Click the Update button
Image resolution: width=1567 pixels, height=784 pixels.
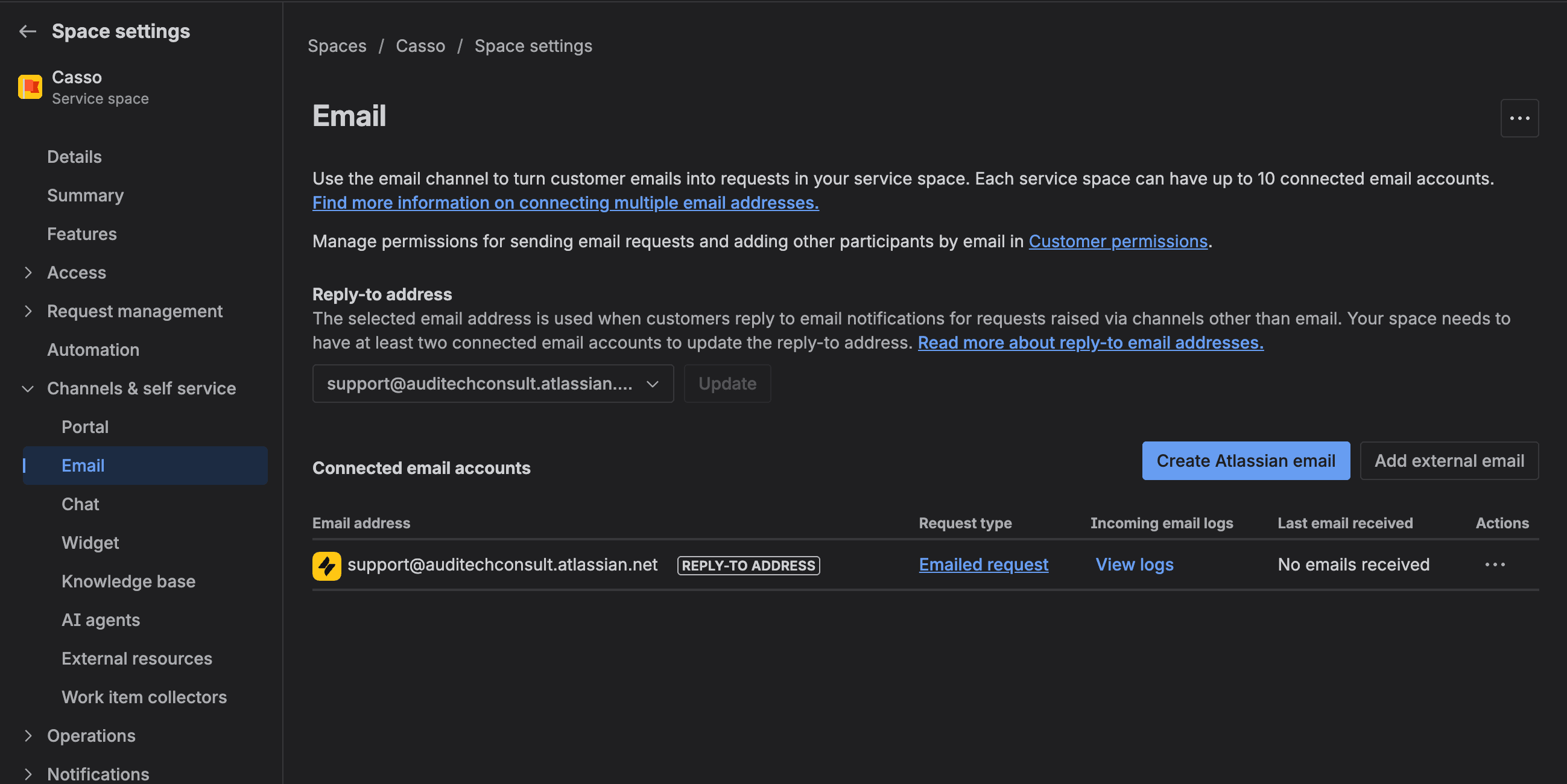pyautogui.click(x=727, y=384)
